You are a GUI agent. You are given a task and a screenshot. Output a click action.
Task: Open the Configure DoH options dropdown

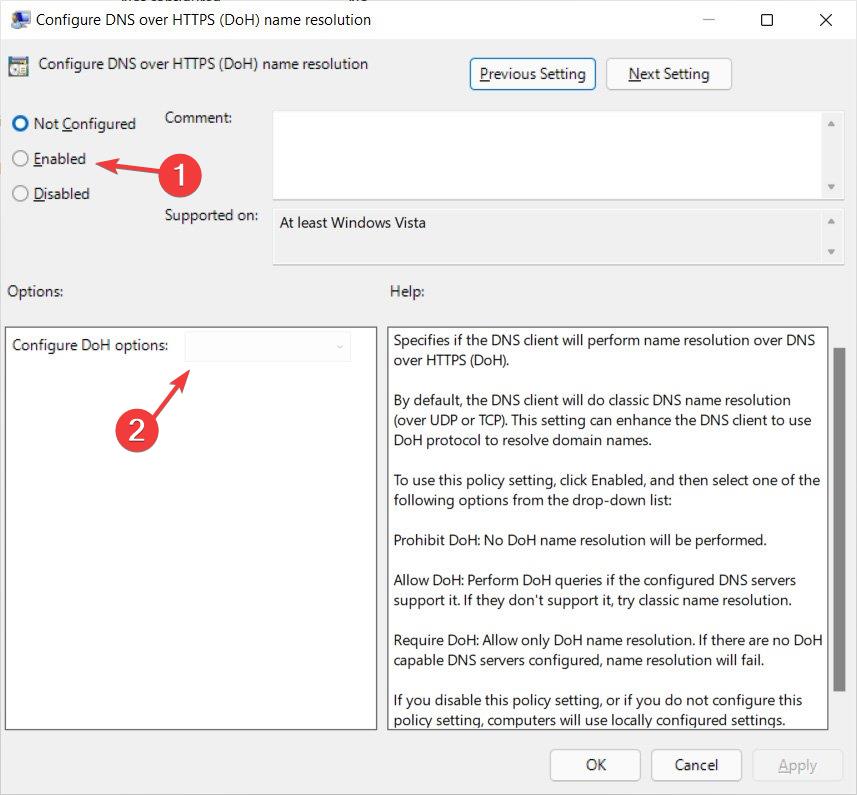click(x=267, y=344)
